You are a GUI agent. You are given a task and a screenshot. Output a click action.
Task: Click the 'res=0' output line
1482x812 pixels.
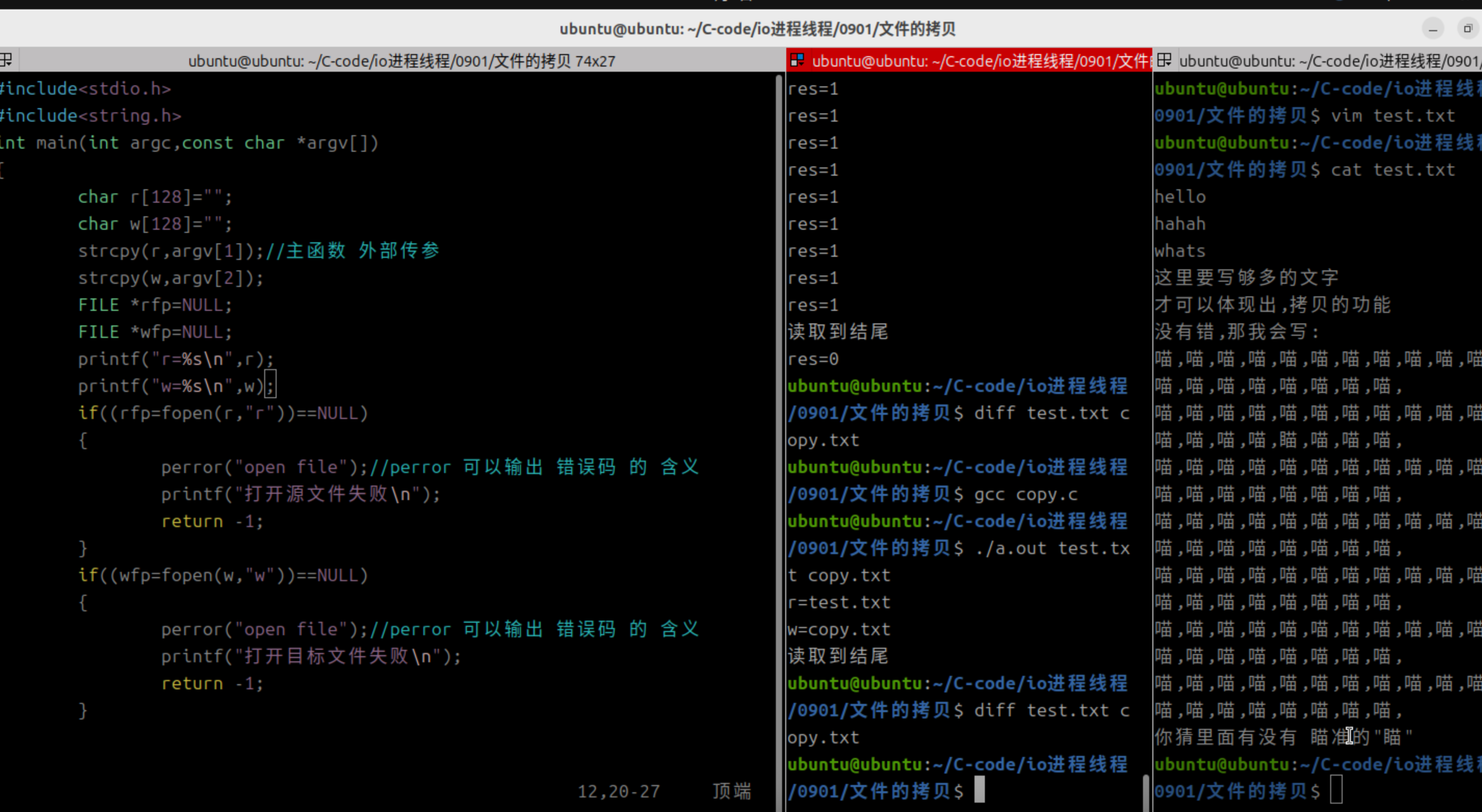(813, 359)
